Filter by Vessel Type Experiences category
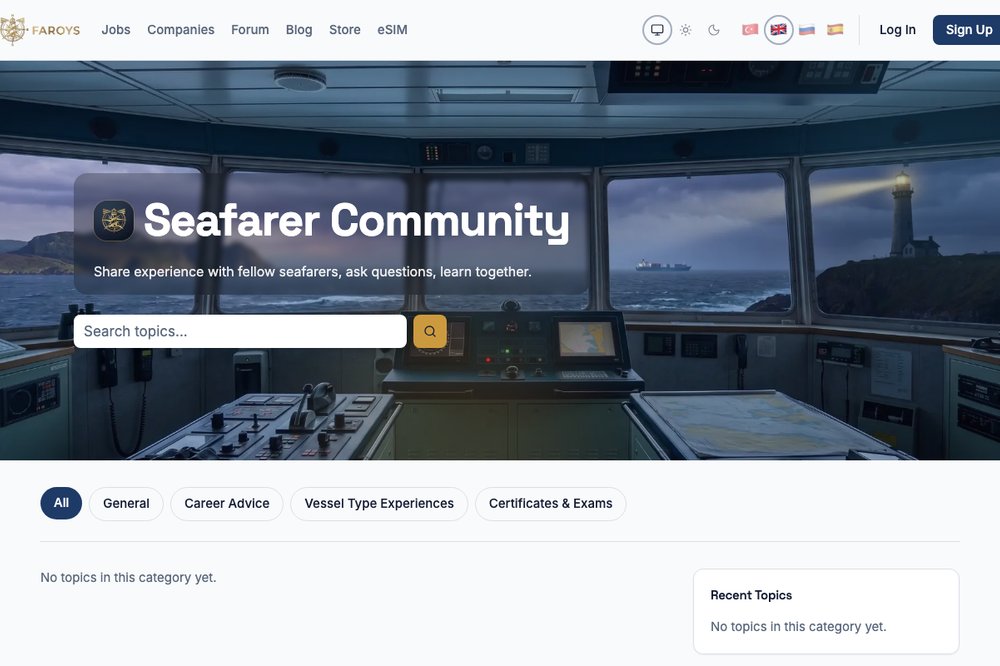 [379, 503]
